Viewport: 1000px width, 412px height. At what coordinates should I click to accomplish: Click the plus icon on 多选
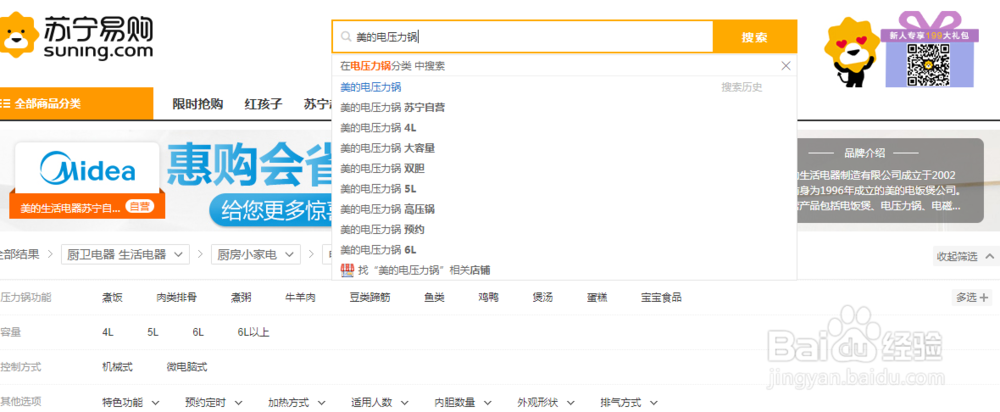[x=983, y=297]
